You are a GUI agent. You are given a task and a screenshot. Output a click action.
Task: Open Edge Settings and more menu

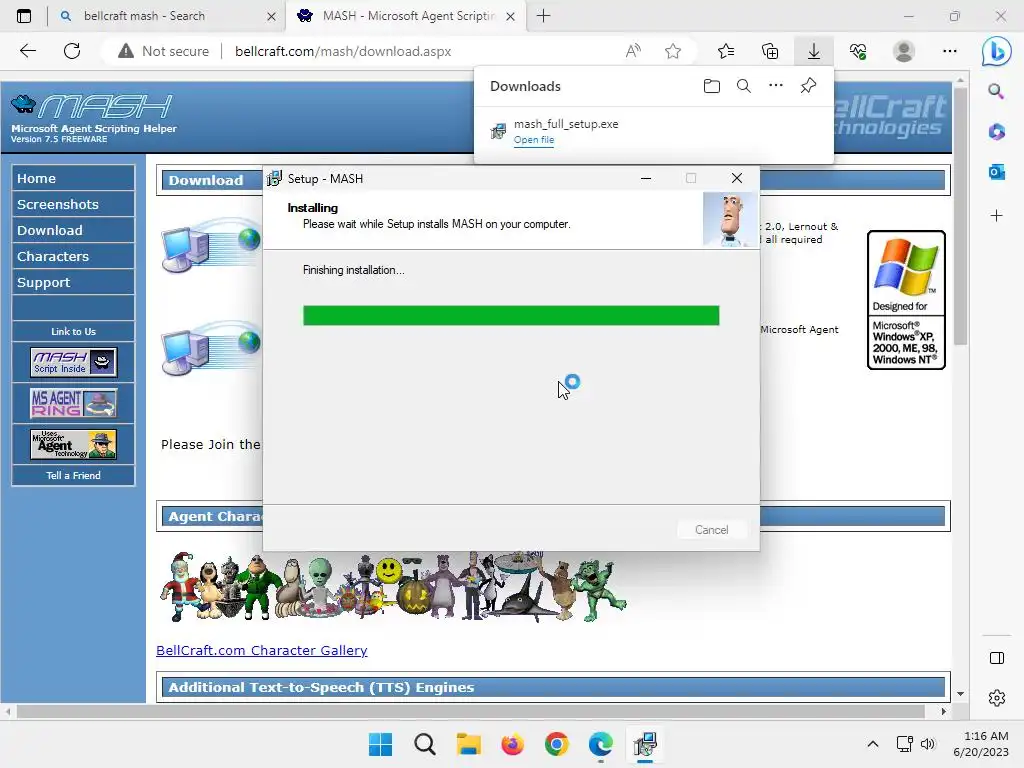click(950, 51)
